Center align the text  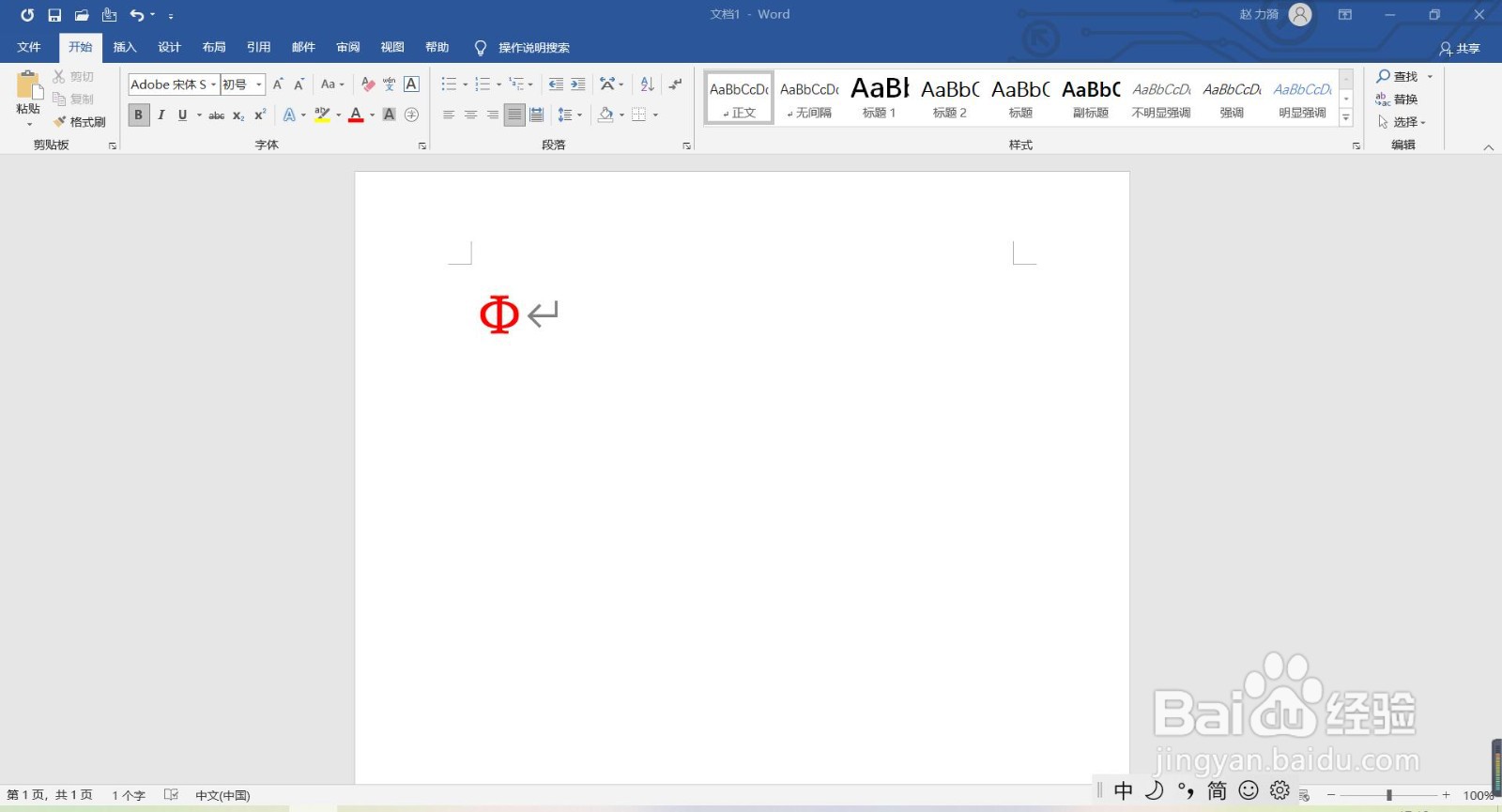pyautogui.click(x=470, y=115)
